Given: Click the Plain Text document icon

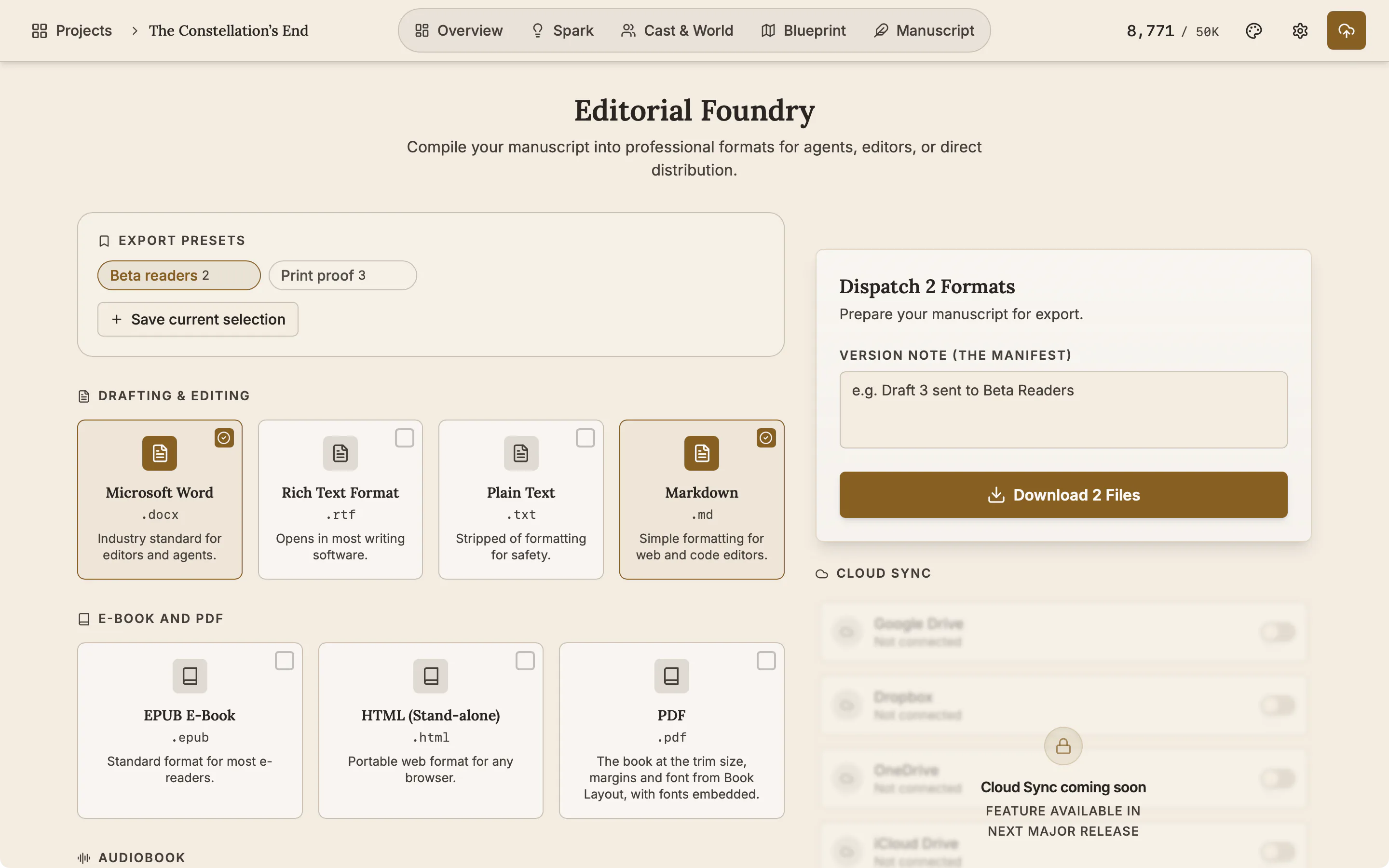Looking at the screenshot, I should 520,453.
